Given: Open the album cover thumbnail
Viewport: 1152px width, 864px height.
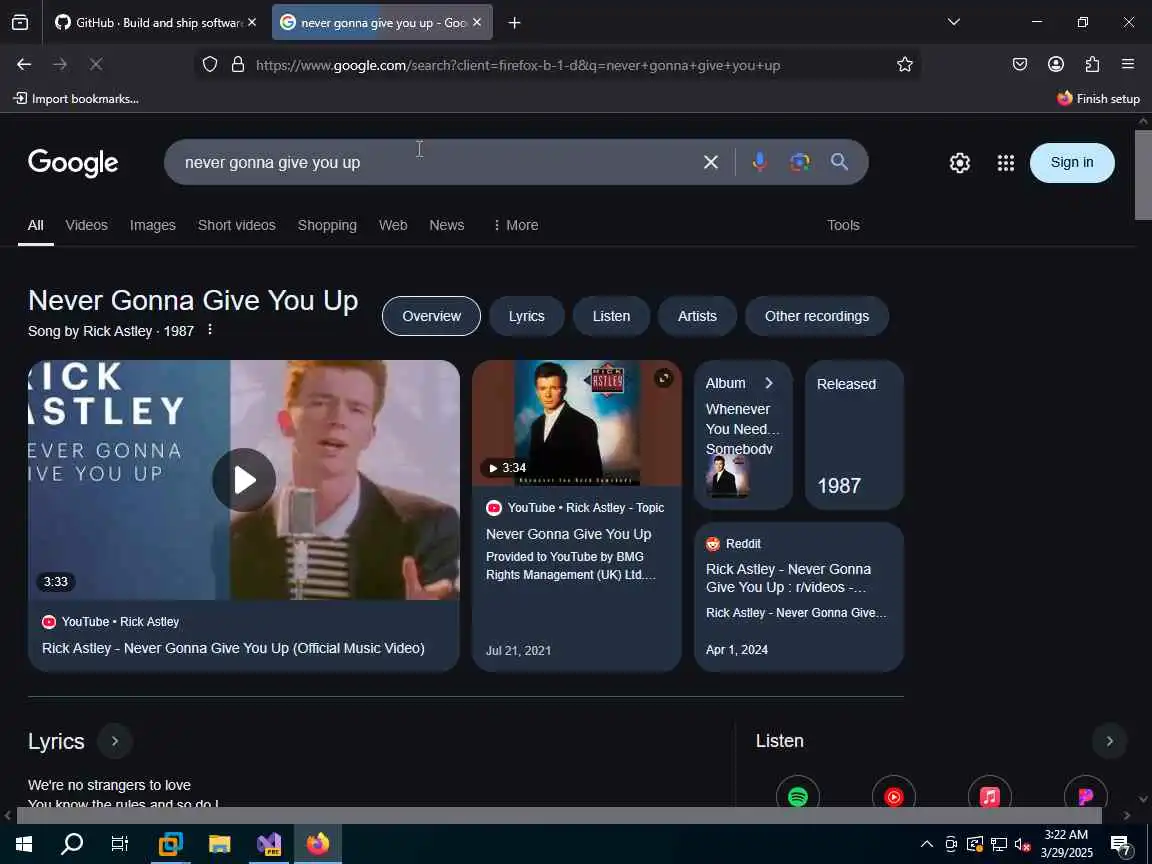Looking at the screenshot, I should (x=727, y=476).
